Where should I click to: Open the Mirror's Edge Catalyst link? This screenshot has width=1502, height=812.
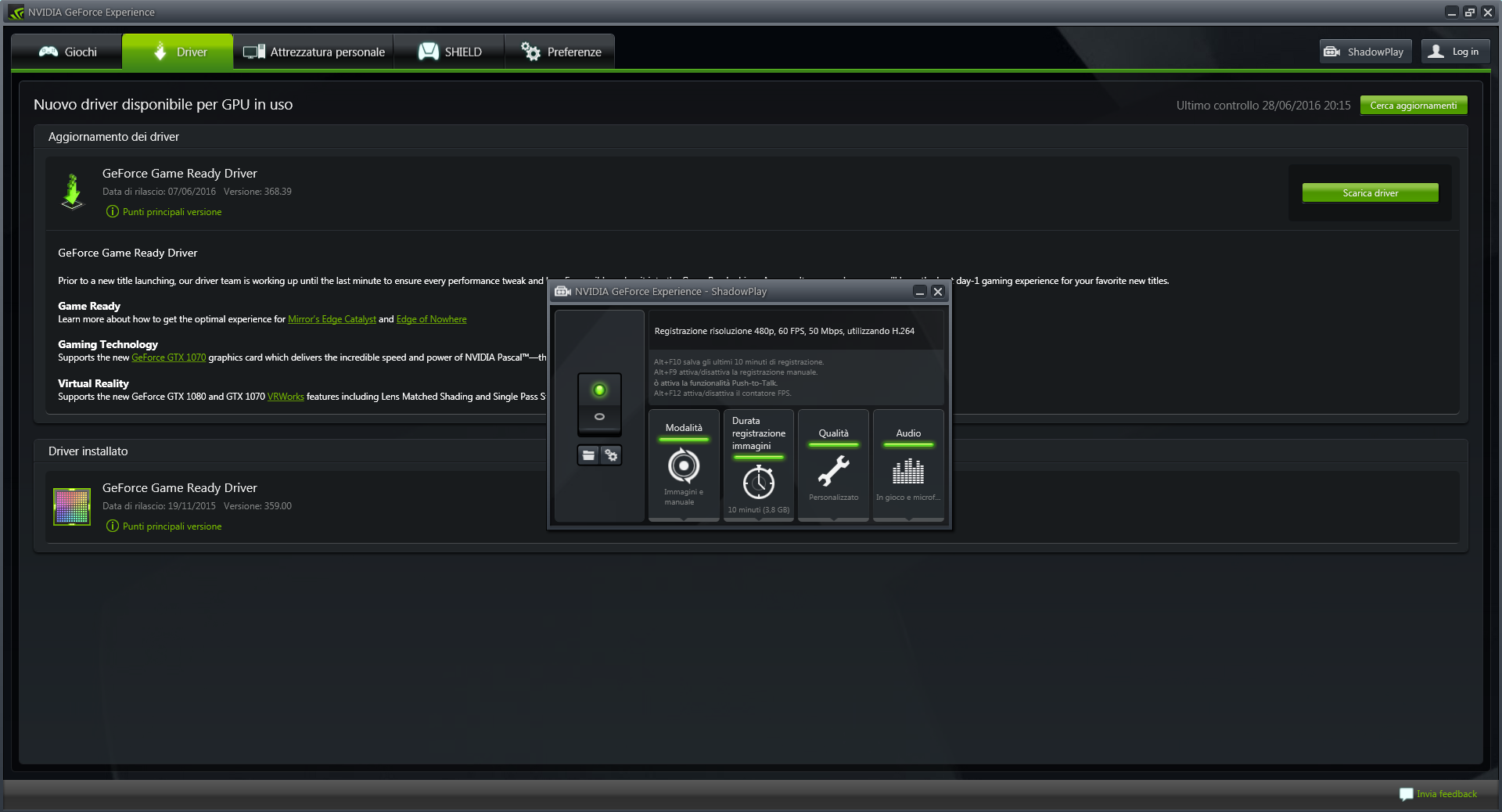(x=332, y=319)
